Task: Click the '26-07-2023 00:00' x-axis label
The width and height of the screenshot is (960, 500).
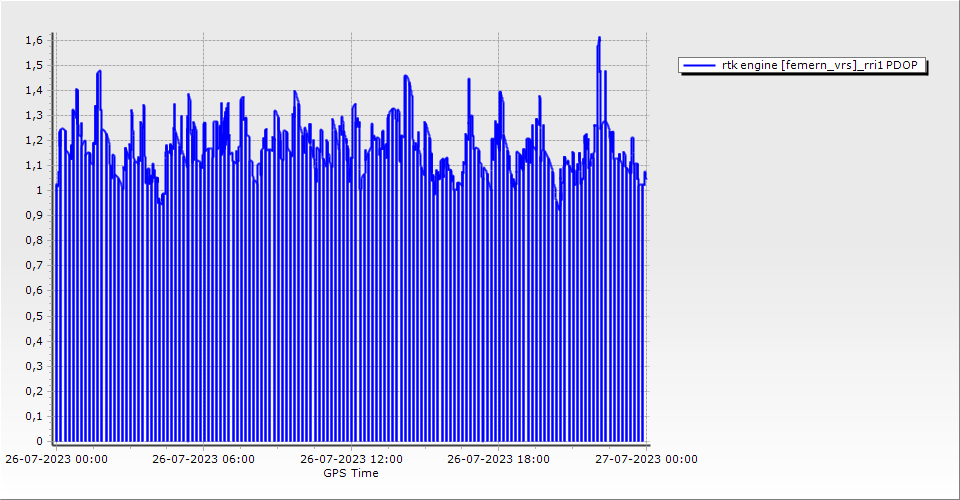Action: coord(56,460)
